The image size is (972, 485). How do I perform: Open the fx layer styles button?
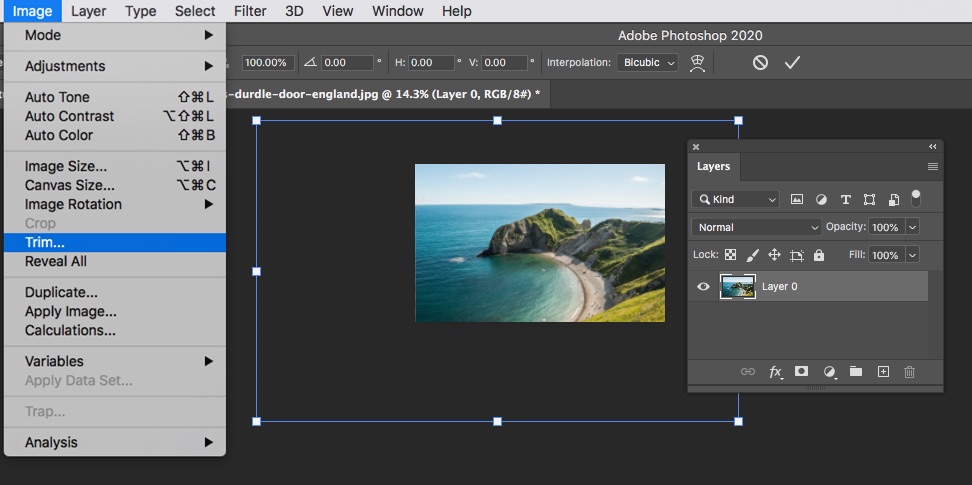pos(775,371)
